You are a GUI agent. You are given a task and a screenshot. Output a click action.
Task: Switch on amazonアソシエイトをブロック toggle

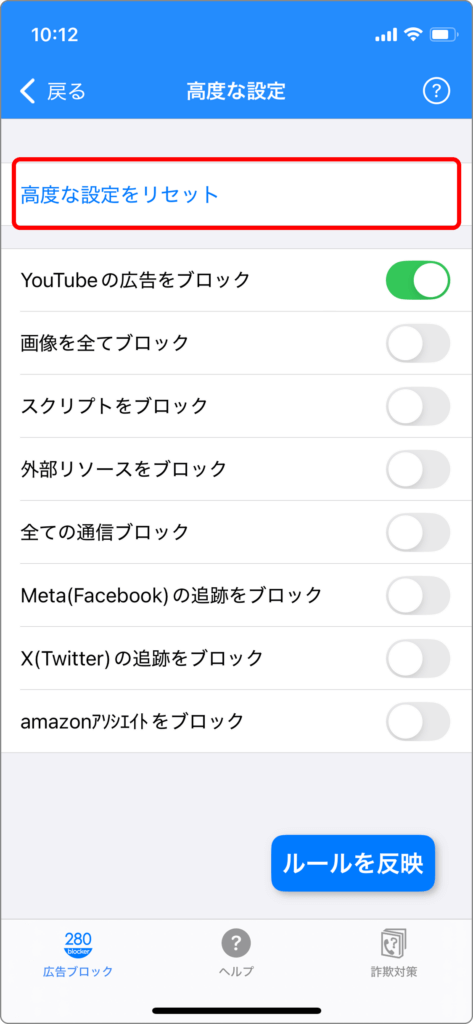(x=418, y=722)
